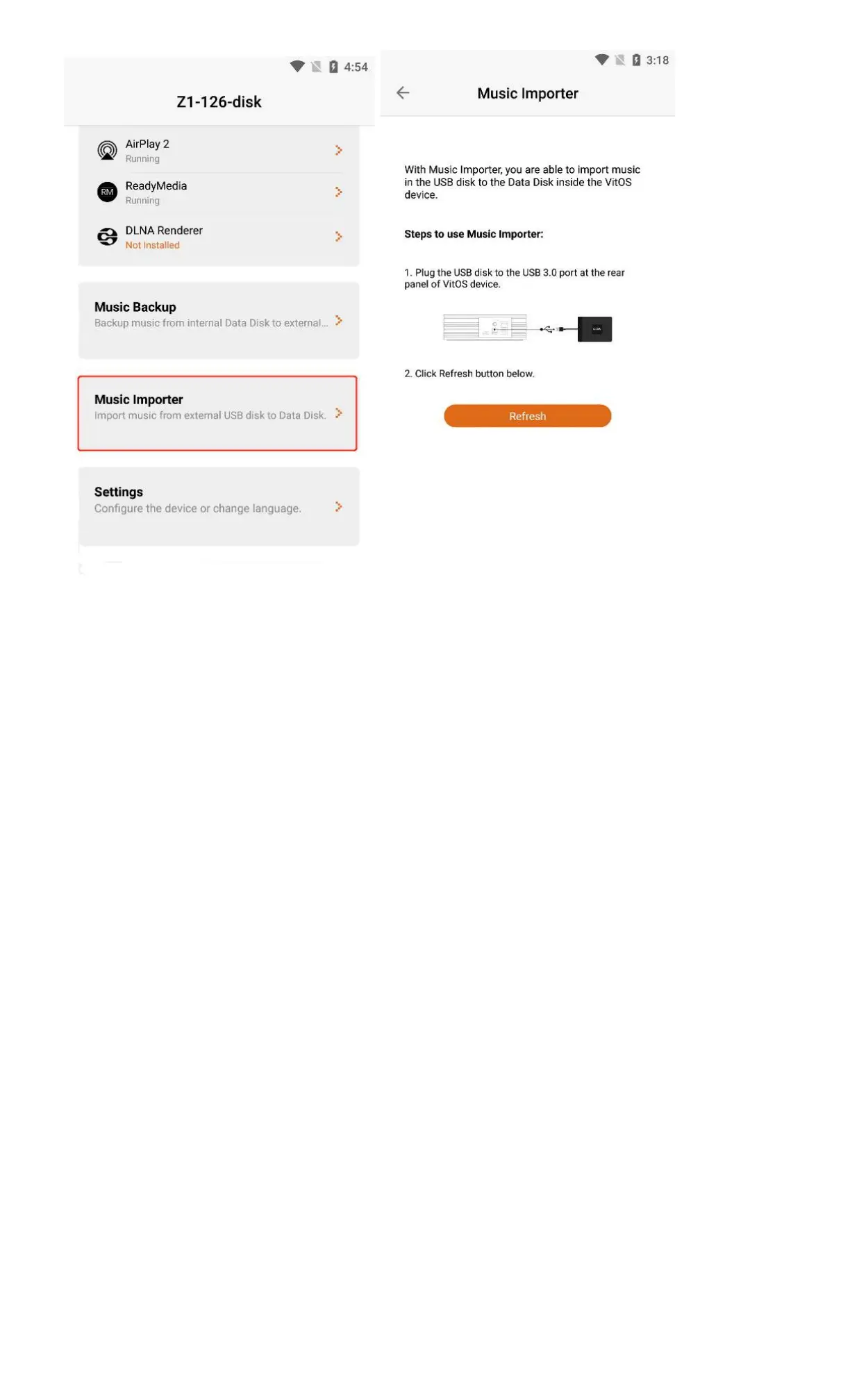The height and width of the screenshot is (1400, 850).
Task: Expand ReadyMedia chevron arrow
Action: point(339,192)
